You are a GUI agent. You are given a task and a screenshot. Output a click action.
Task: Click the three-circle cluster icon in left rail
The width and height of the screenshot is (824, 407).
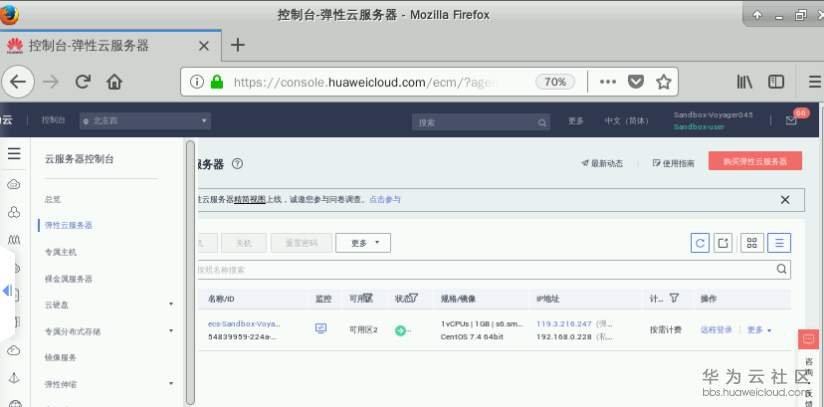click(x=14, y=212)
